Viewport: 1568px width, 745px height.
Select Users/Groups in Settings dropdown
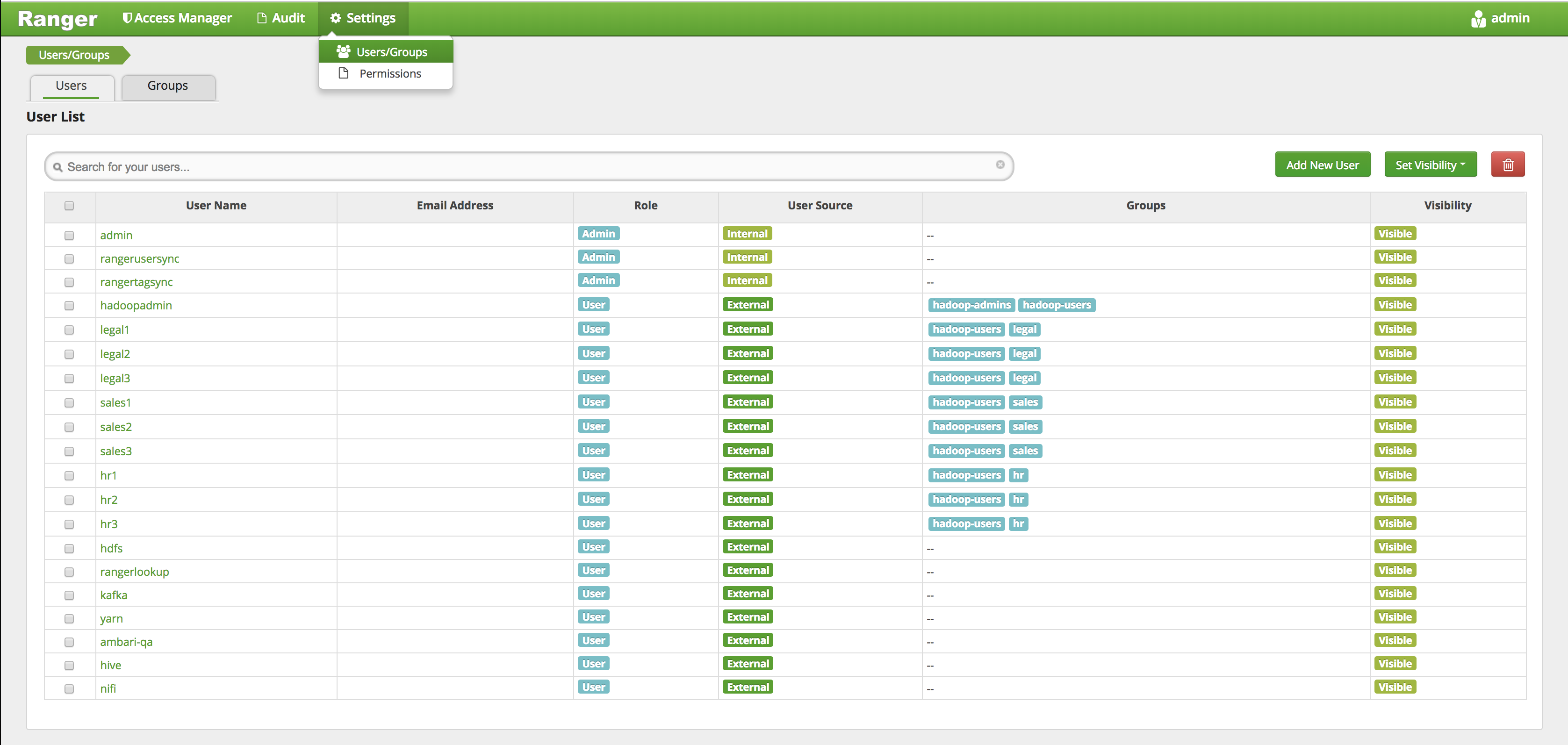[x=386, y=52]
